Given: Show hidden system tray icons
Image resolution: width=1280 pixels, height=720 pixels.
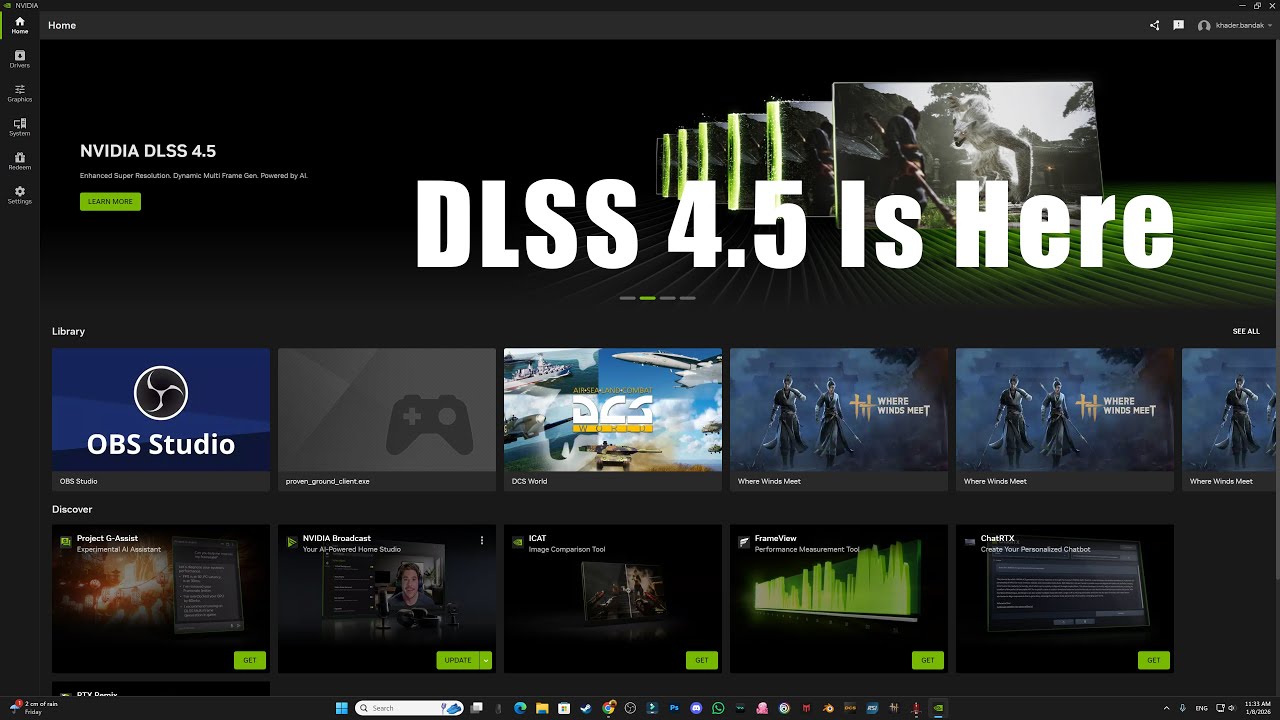Looking at the screenshot, I should pyautogui.click(x=1167, y=708).
